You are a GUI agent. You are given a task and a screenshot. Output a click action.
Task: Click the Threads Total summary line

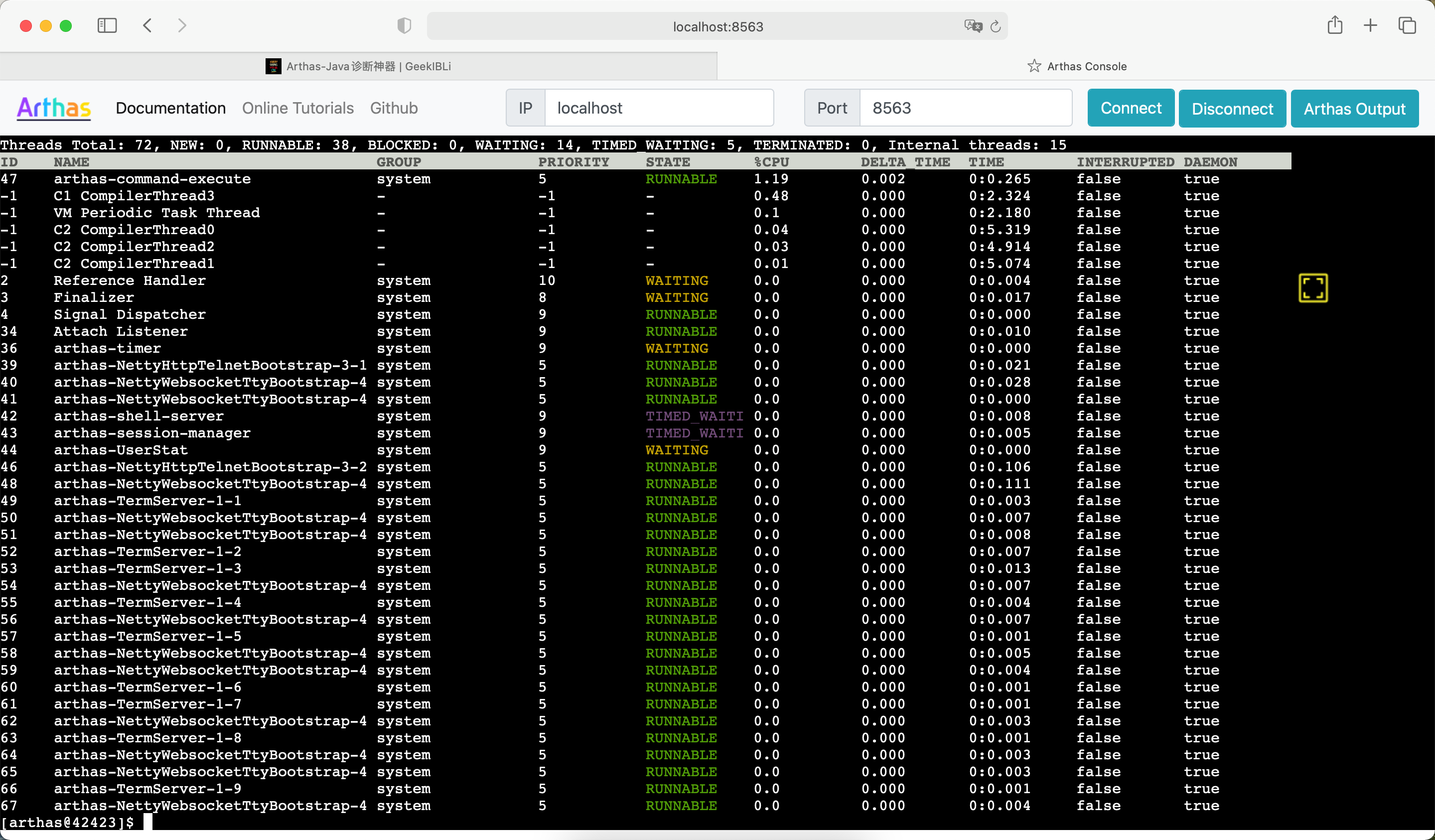[533, 144]
